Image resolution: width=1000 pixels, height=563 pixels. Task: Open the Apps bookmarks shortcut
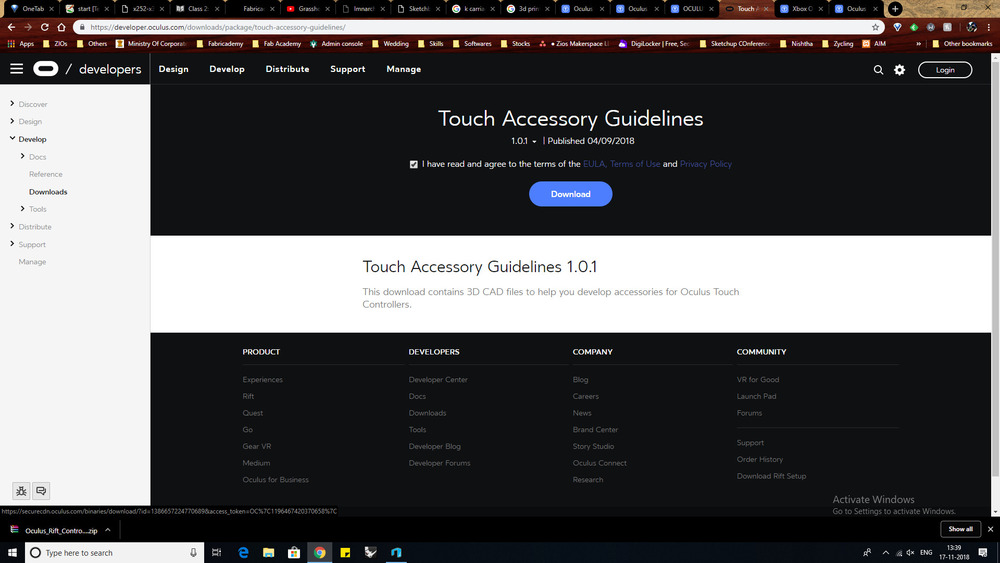[x=20, y=44]
